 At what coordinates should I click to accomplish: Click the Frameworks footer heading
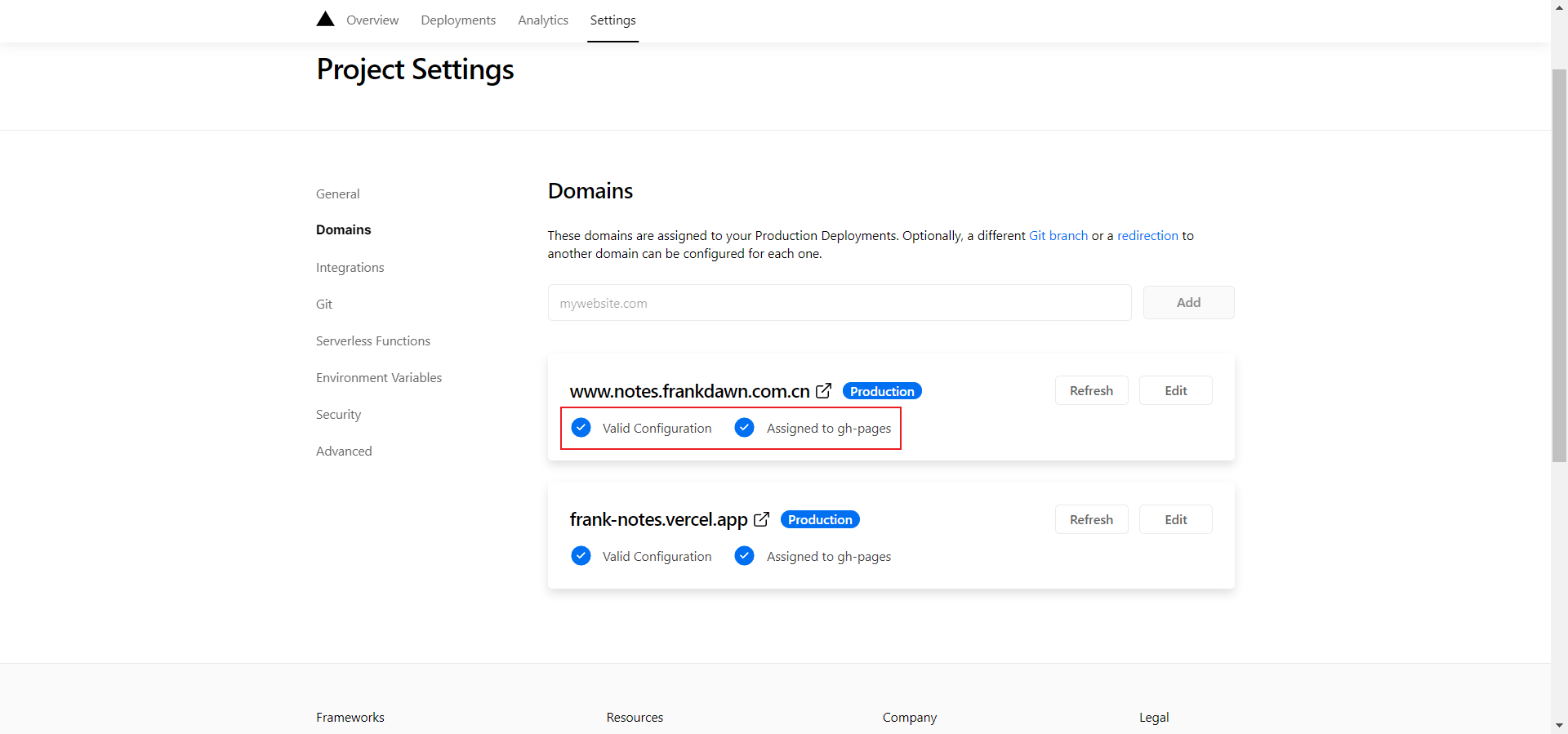pyautogui.click(x=350, y=717)
